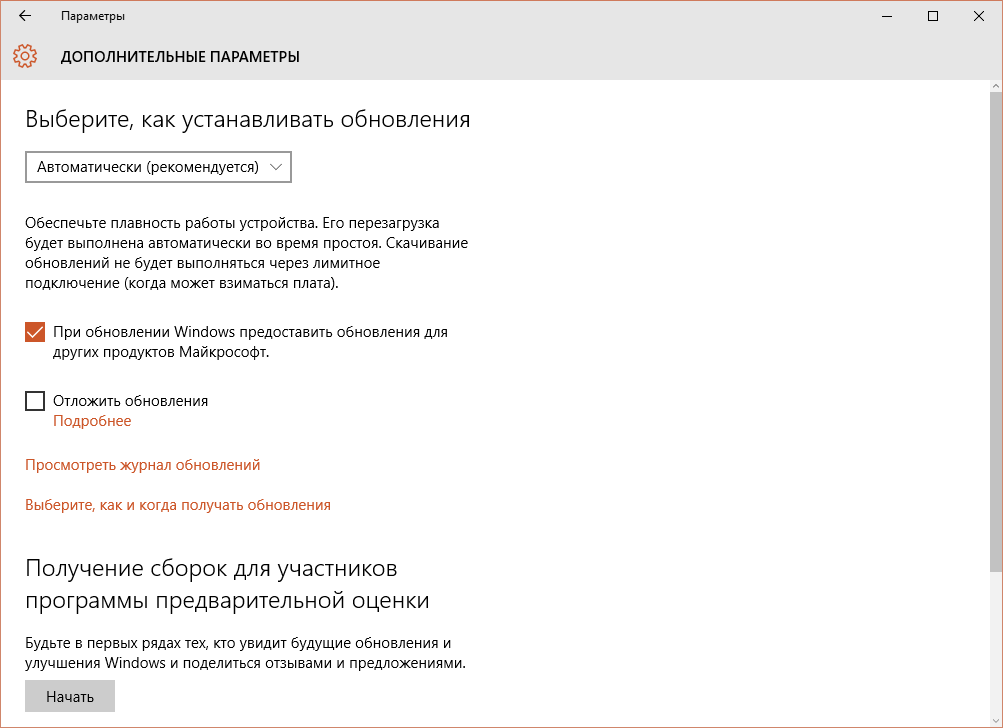Enable the Отложить обновления checkbox
This screenshot has height=728, width=1003.
tap(35, 401)
